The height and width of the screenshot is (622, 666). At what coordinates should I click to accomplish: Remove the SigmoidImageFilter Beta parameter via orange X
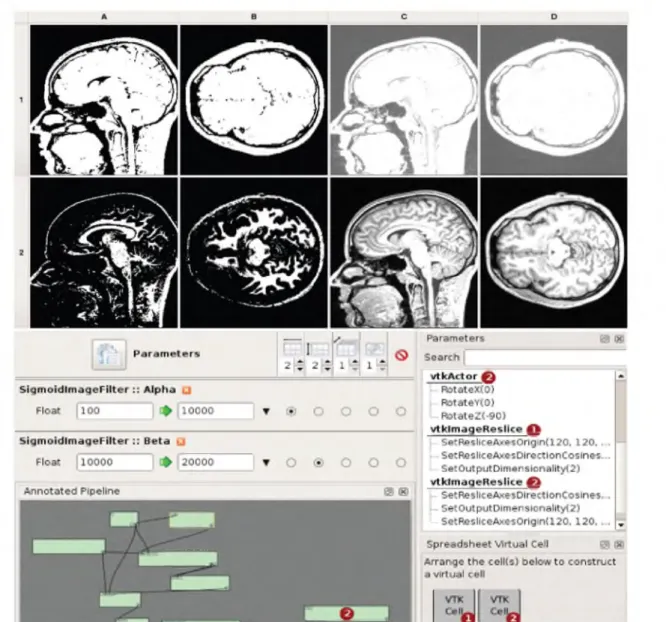(x=181, y=441)
